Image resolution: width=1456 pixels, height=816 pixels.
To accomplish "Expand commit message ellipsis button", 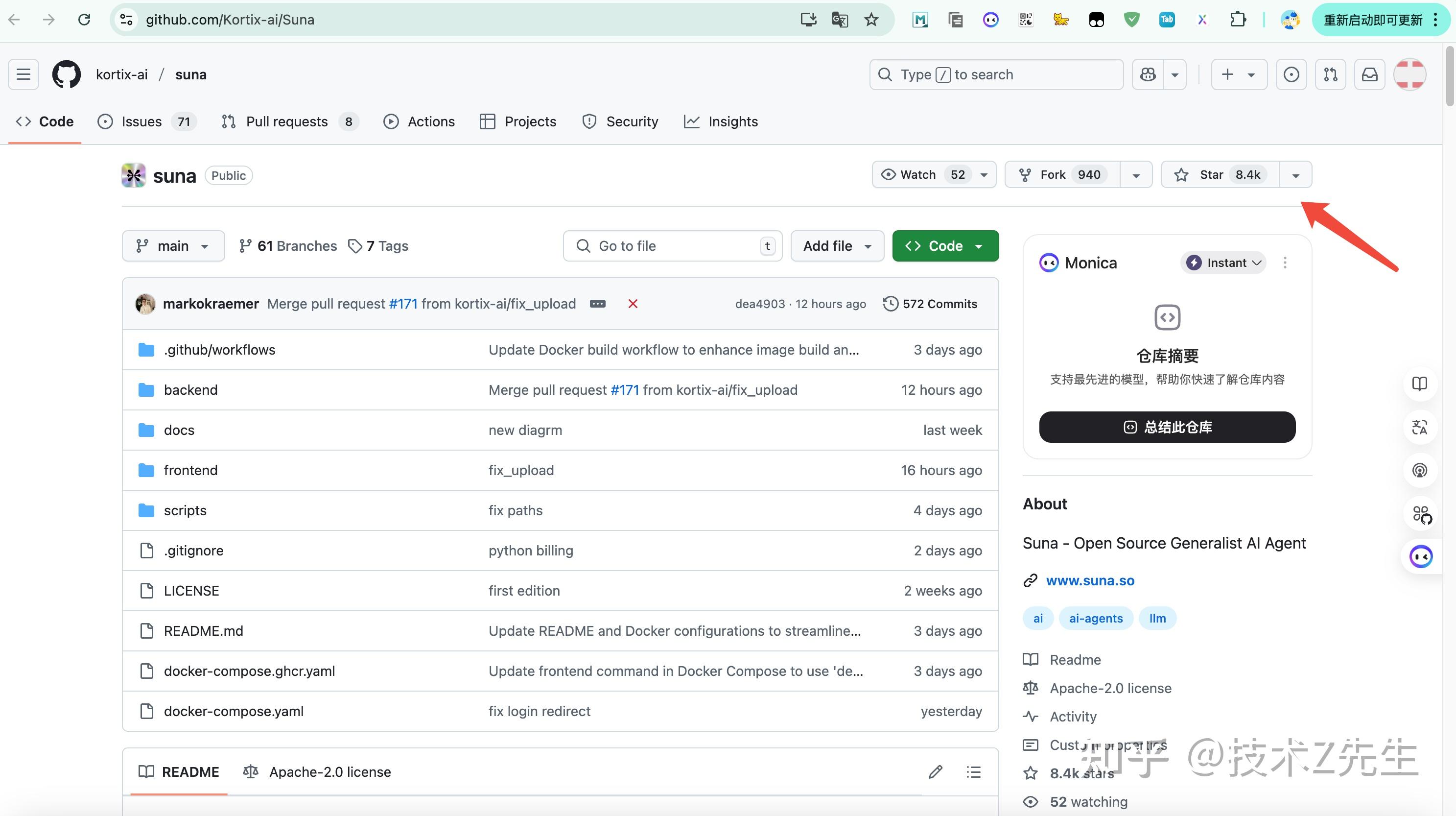I will click(597, 304).
